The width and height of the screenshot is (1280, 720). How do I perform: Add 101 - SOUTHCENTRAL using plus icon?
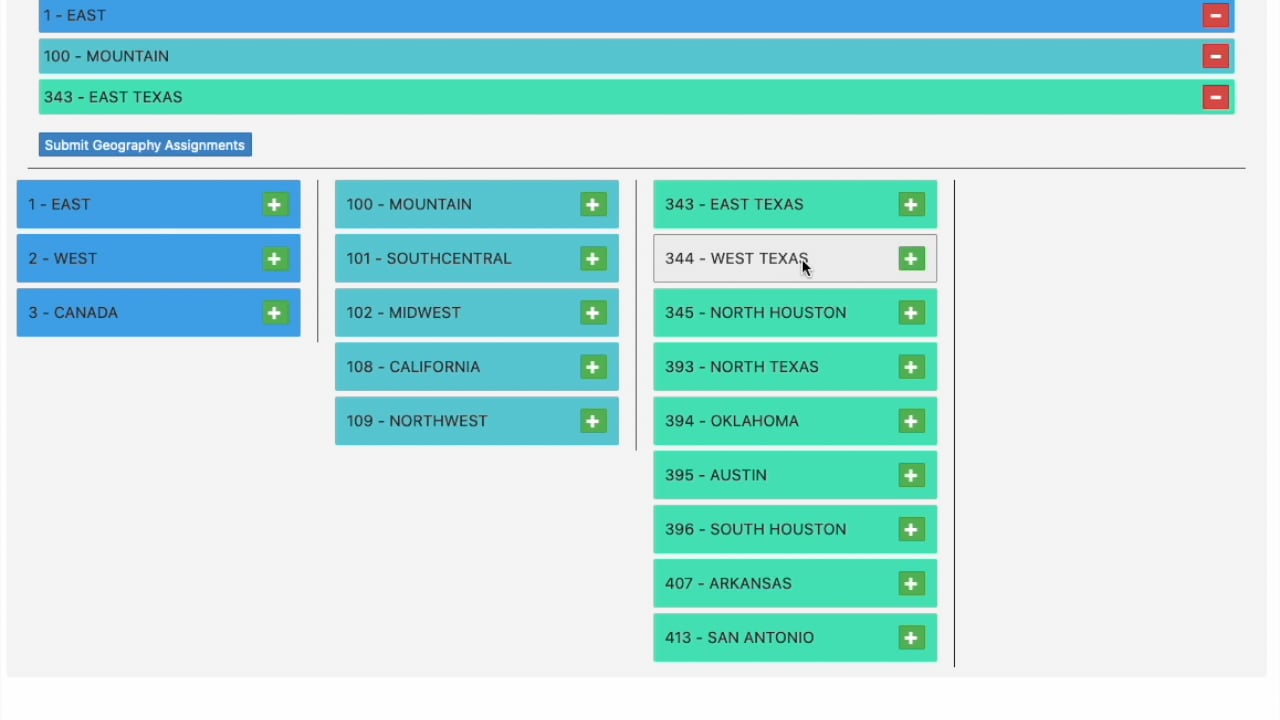tap(593, 259)
